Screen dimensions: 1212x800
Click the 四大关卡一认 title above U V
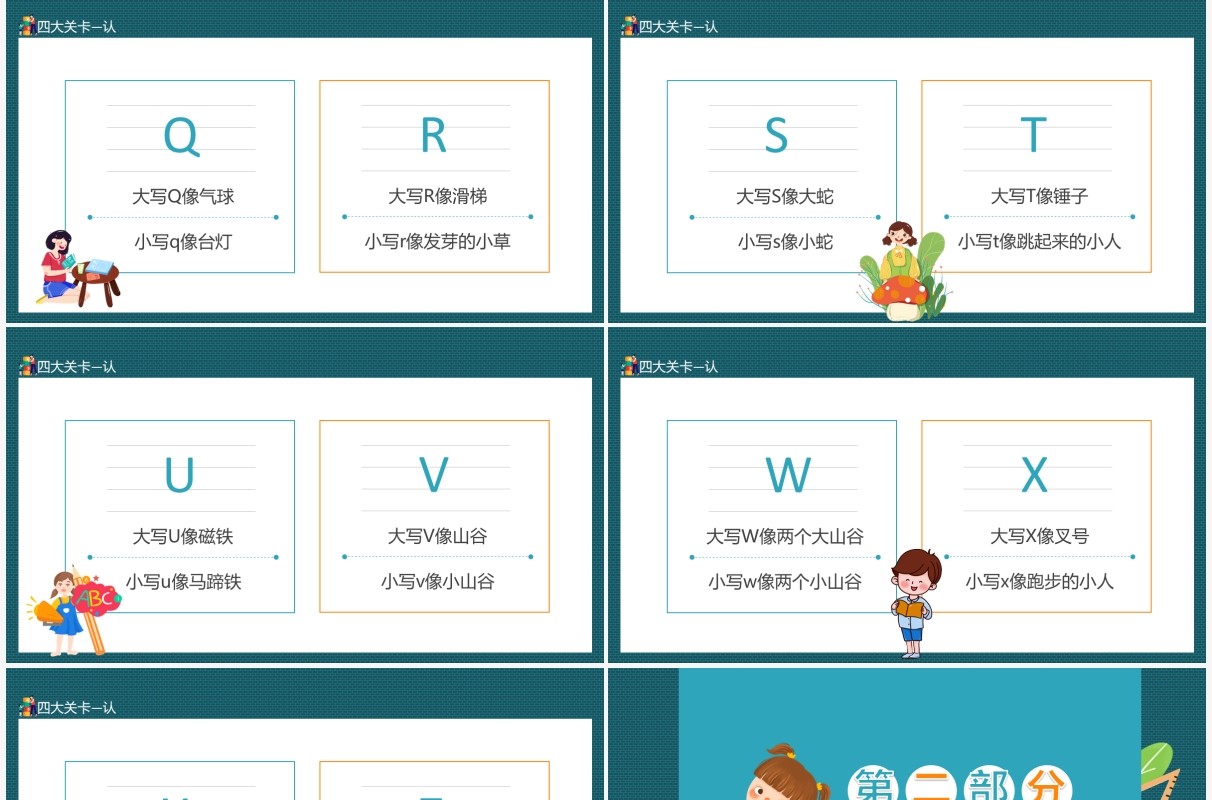point(77,367)
